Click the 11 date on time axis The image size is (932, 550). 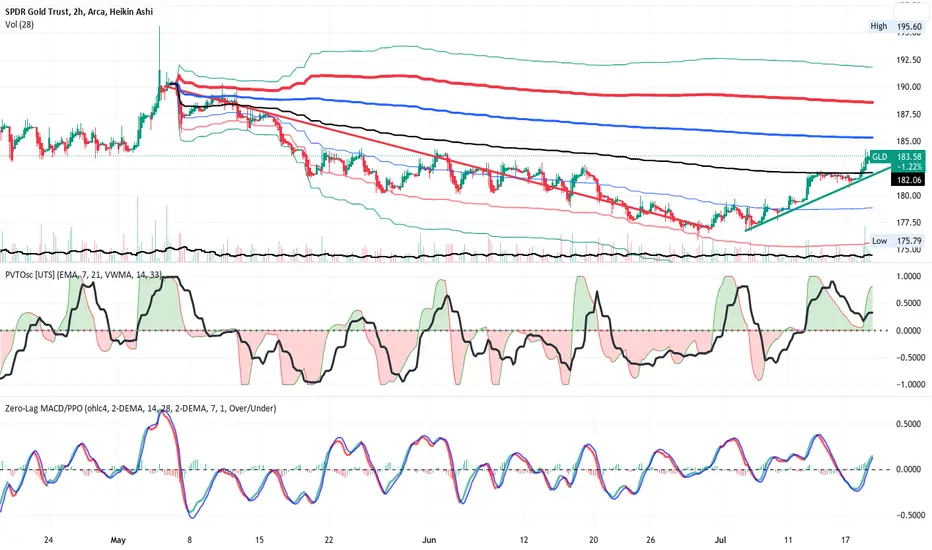[788, 540]
